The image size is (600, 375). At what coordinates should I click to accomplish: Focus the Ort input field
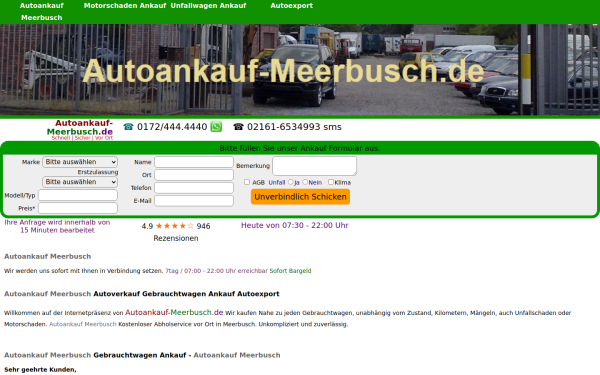pos(194,175)
